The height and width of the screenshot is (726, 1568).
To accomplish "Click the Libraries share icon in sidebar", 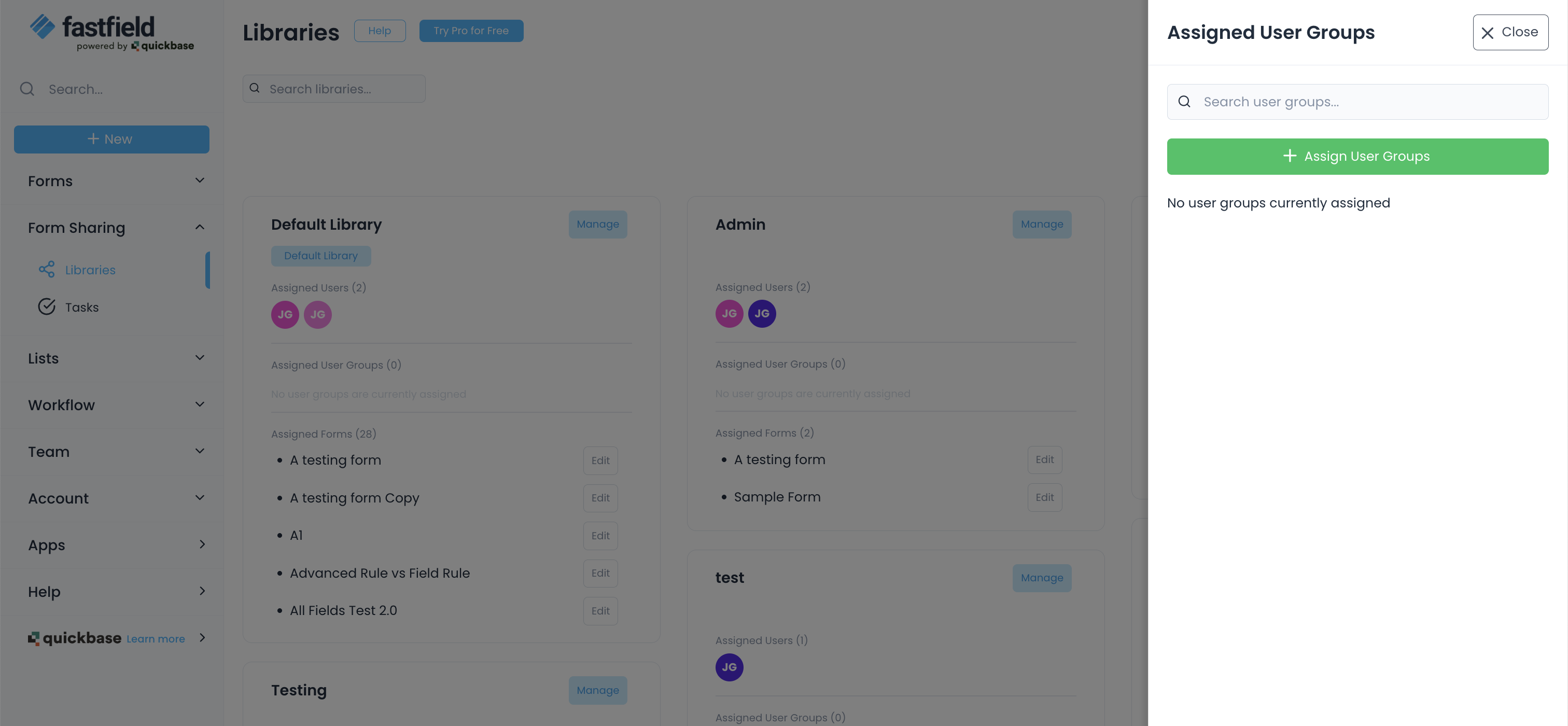I will [x=47, y=270].
